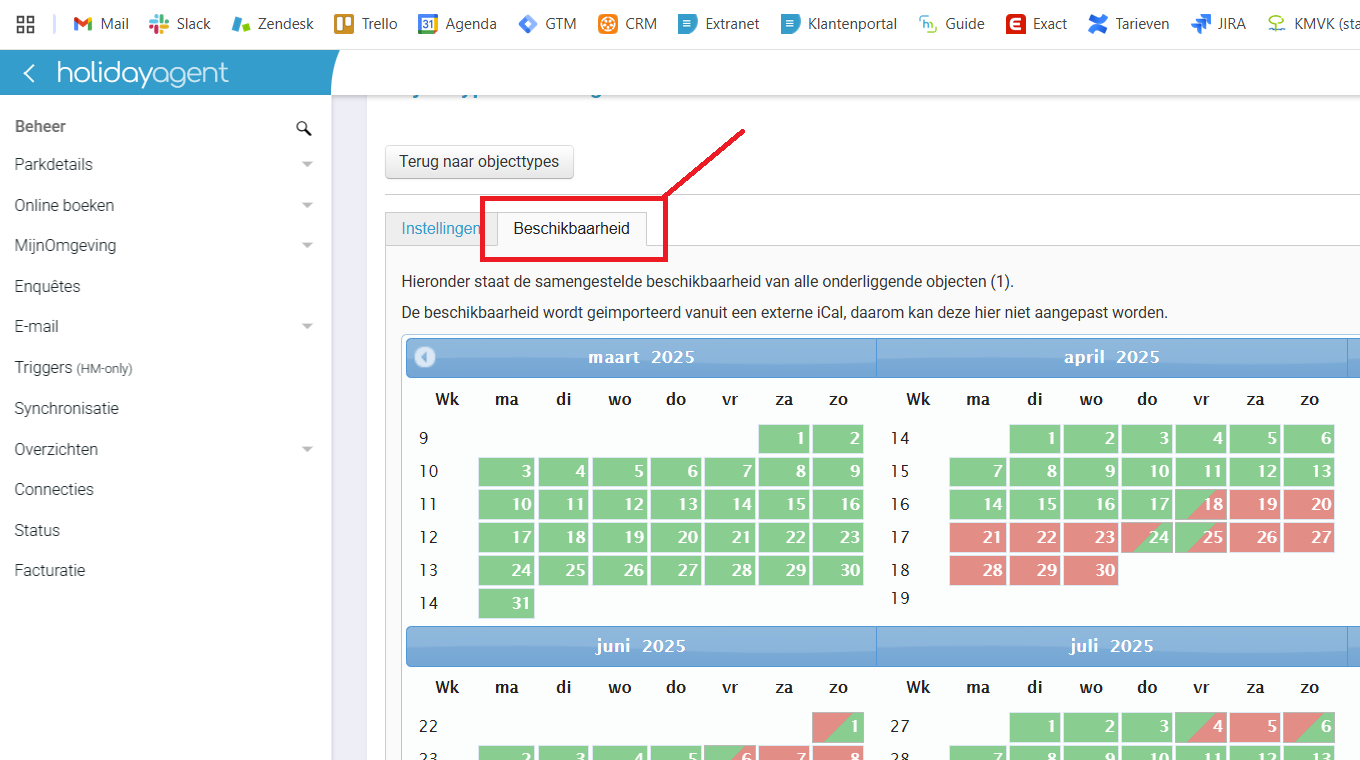Open the Slack bookmark
The height and width of the screenshot is (760, 1360).
180,24
